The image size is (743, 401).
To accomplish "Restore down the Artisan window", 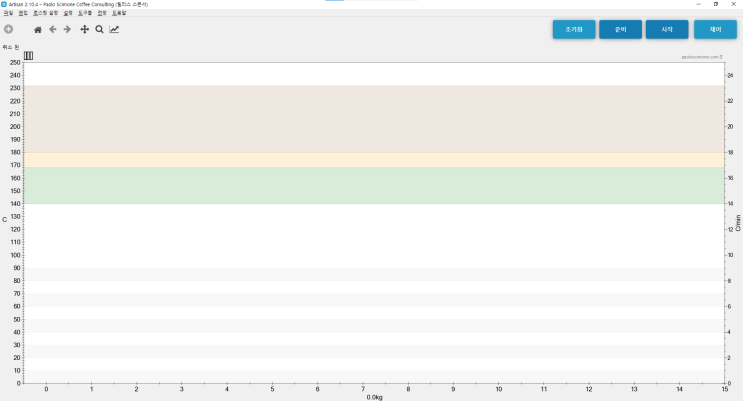I will click(716, 4).
